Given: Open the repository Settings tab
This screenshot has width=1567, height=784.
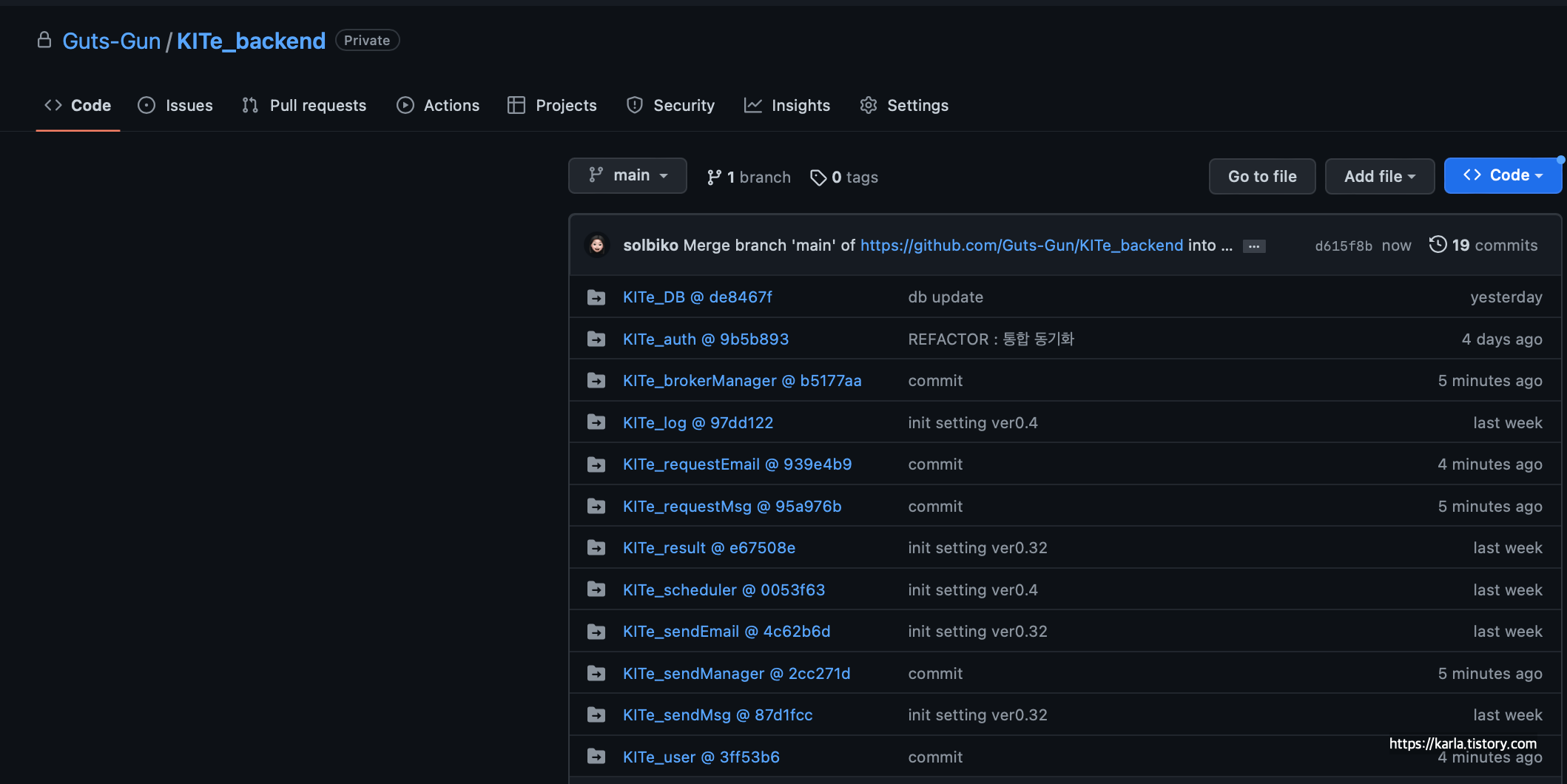Looking at the screenshot, I should pyautogui.click(x=904, y=105).
